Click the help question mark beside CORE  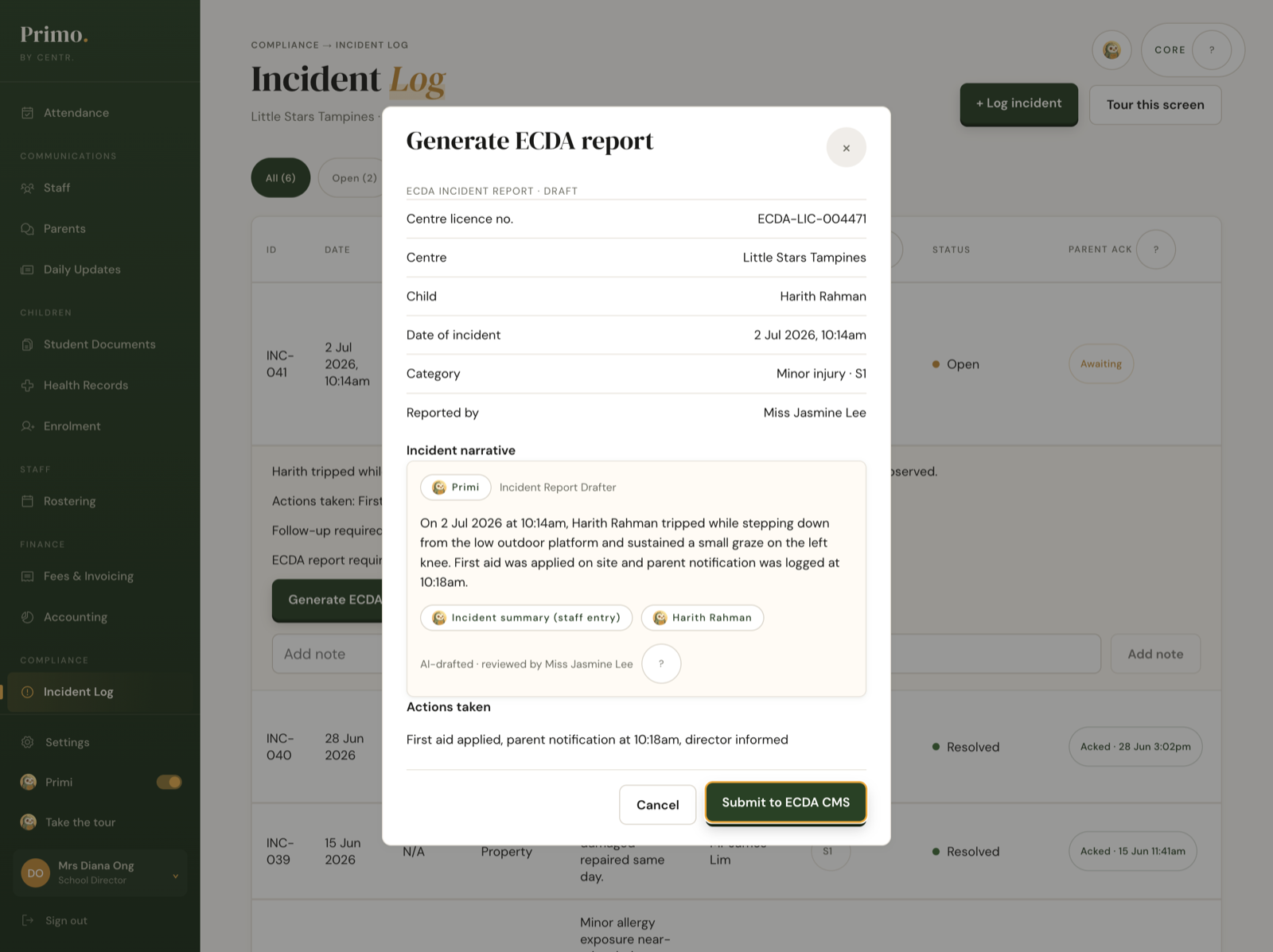1212,50
